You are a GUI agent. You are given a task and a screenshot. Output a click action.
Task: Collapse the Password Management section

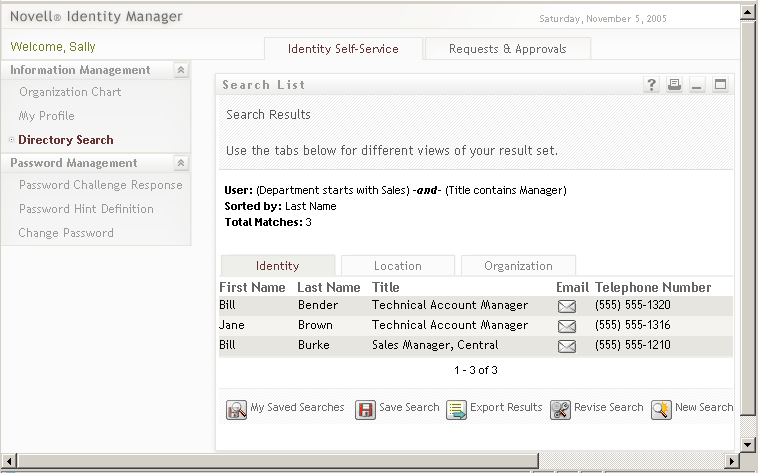(180, 163)
